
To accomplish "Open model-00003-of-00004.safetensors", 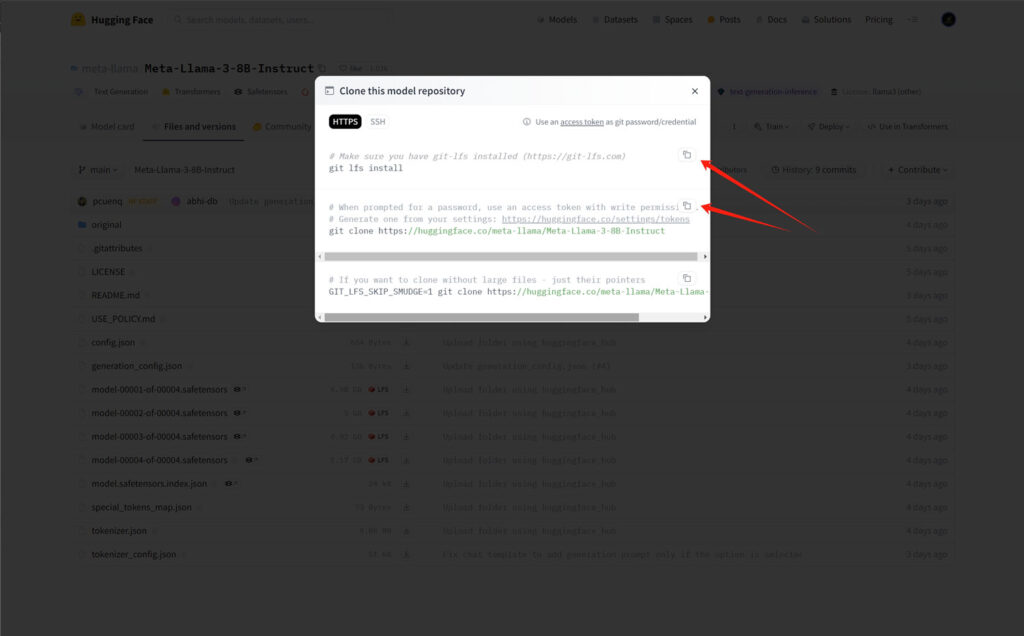I will [159, 436].
